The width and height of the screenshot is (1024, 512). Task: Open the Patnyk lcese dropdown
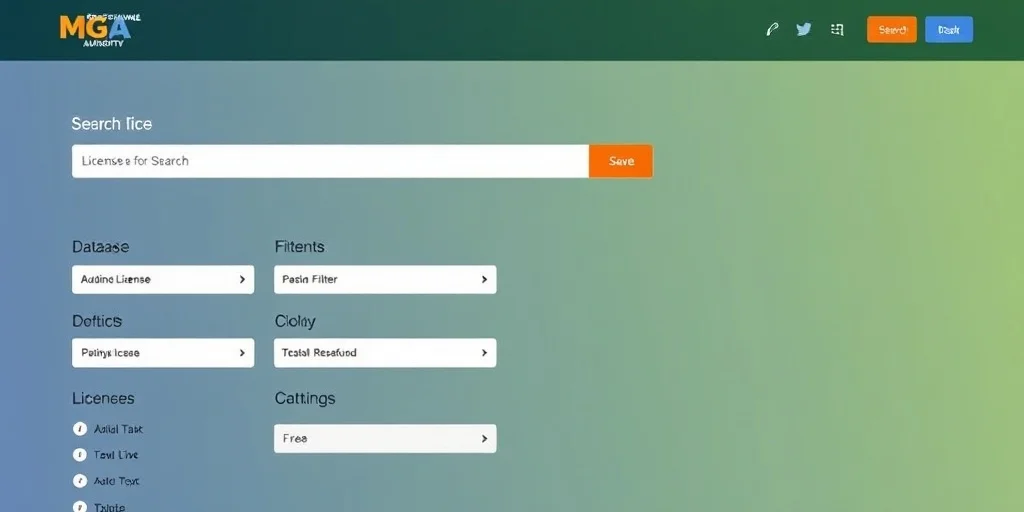click(x=163, y=353)
